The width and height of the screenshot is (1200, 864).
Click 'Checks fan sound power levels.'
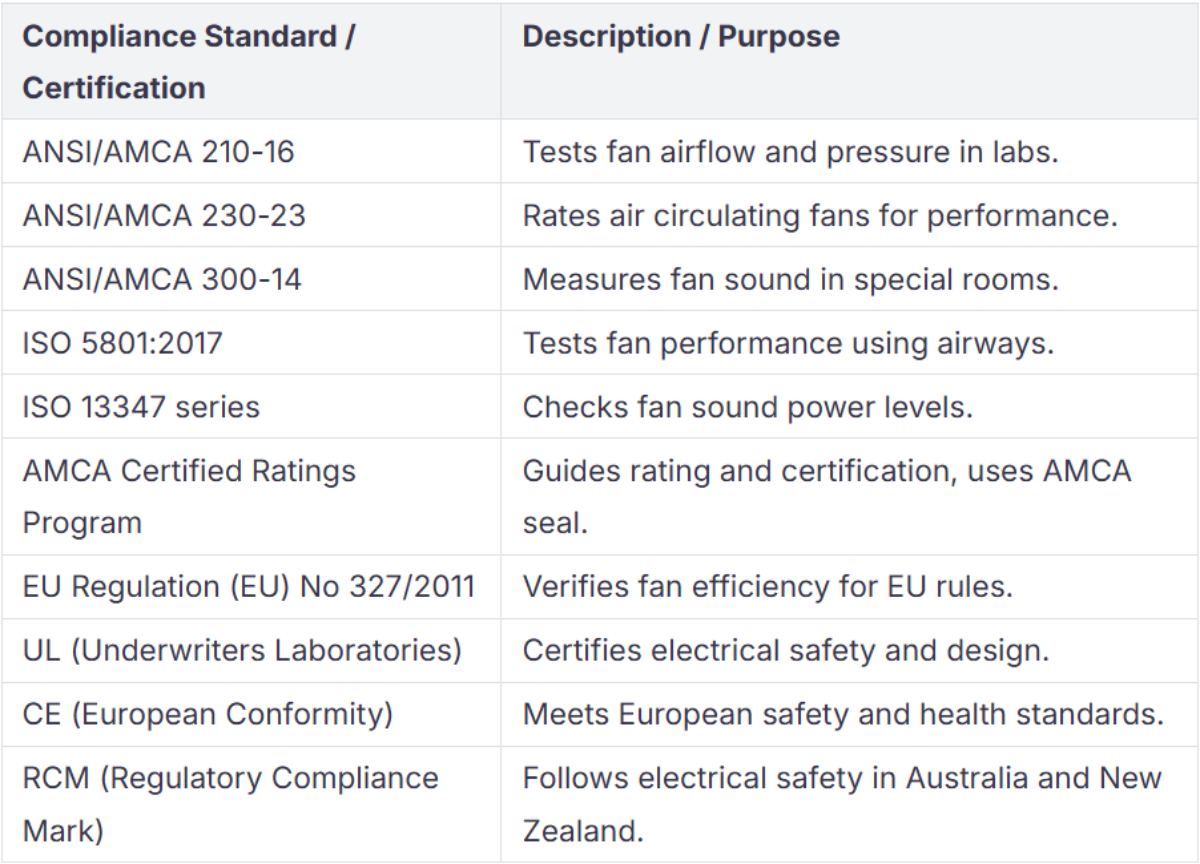(748, 407)
